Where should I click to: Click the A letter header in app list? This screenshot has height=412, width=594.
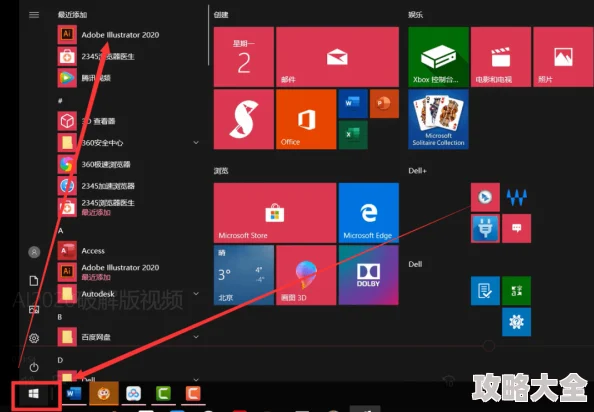click(x=60, y=231)
